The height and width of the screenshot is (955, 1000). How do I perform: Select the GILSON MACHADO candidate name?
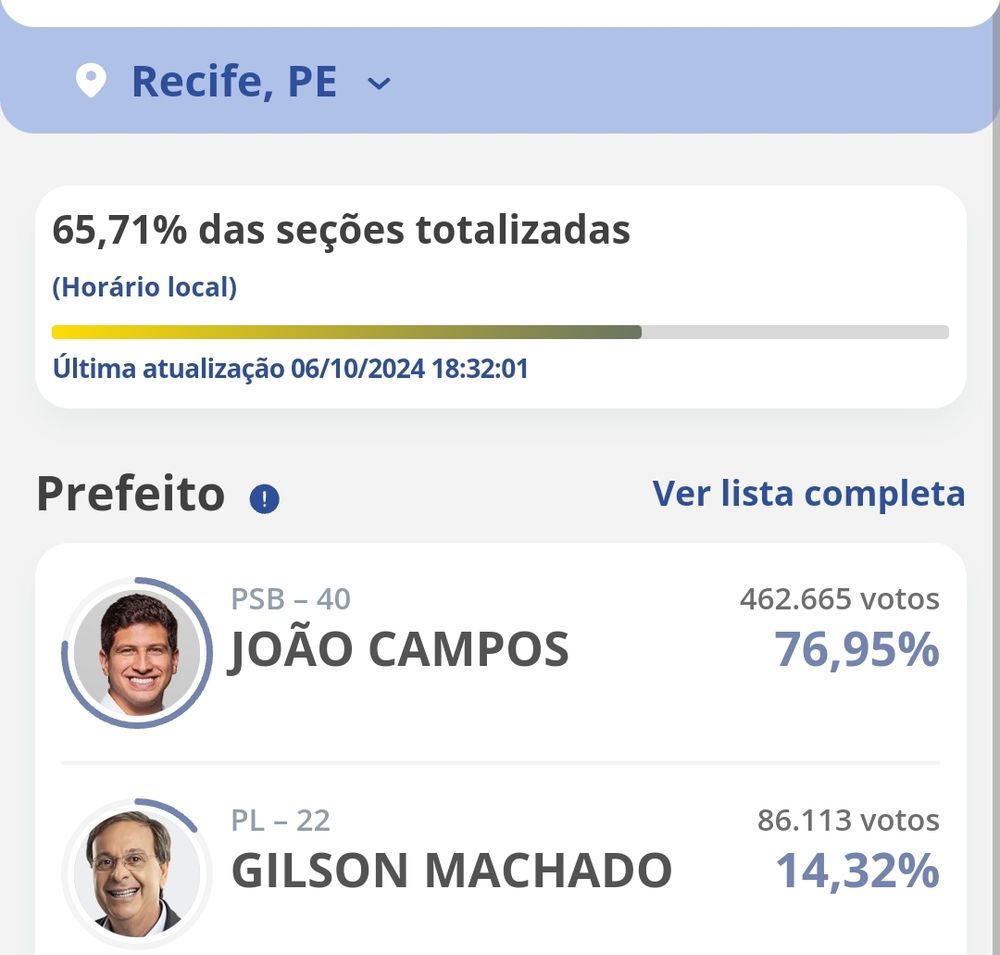451,870
